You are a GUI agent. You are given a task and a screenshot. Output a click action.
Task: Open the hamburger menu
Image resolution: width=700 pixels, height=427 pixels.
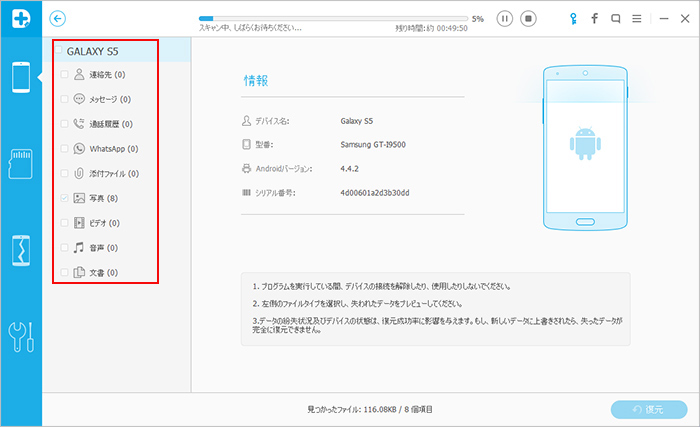tap(637, 19)
